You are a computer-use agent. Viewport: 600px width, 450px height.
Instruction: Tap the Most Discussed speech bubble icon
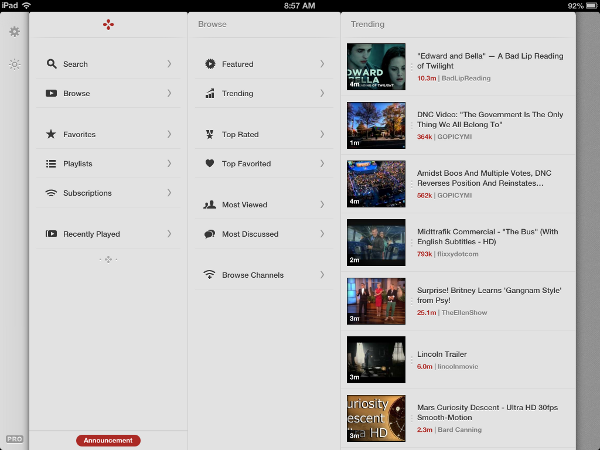click(210, 234)
